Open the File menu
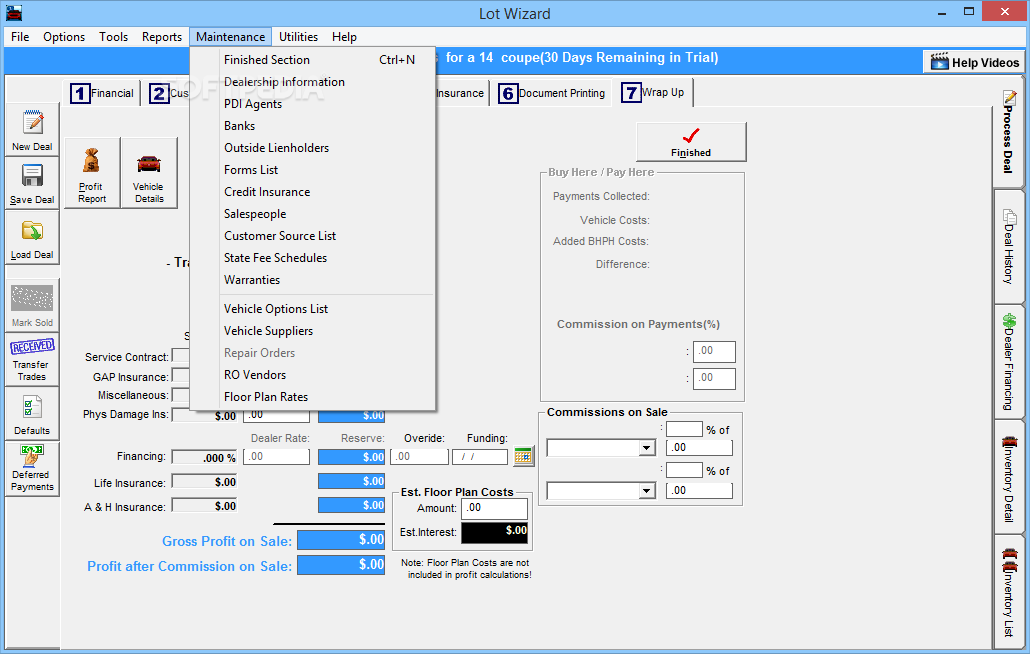 click(x=20, y=37)
